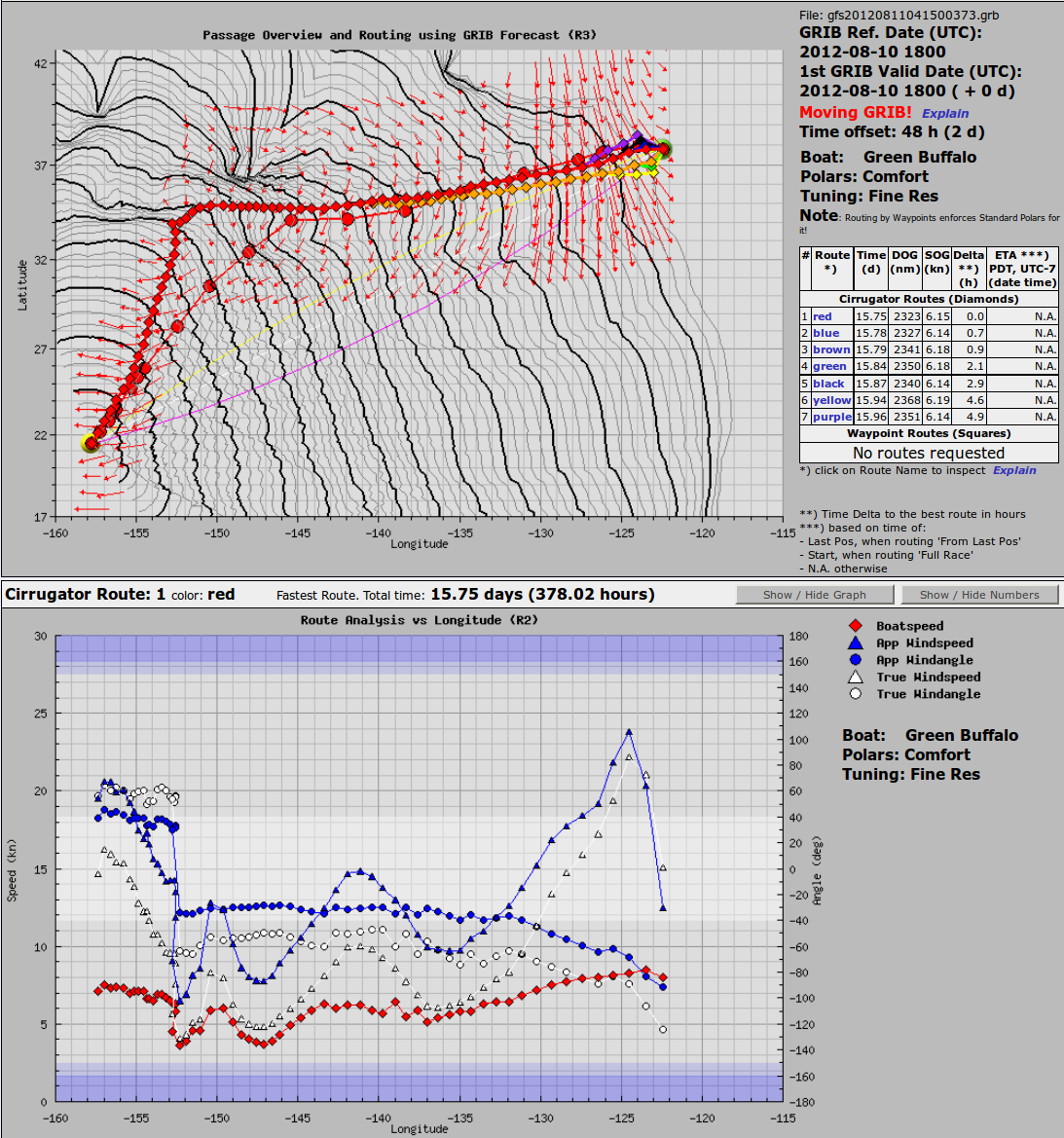Click the blue circle App Windangle legend icon

click(x=855, y=660)
